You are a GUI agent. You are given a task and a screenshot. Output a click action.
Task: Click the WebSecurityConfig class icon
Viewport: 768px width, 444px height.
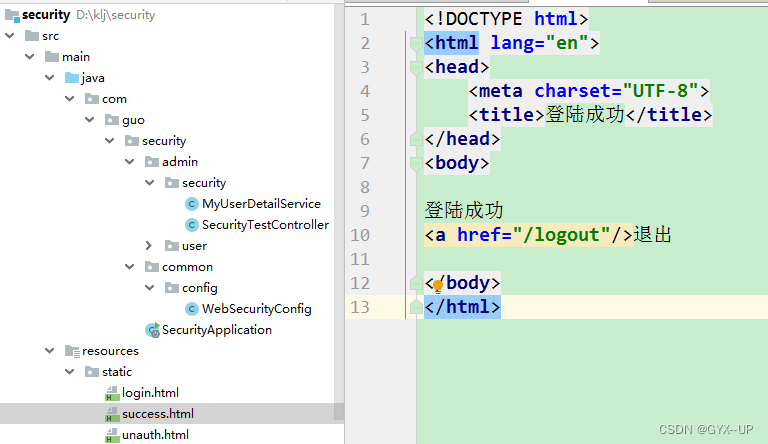192,309
